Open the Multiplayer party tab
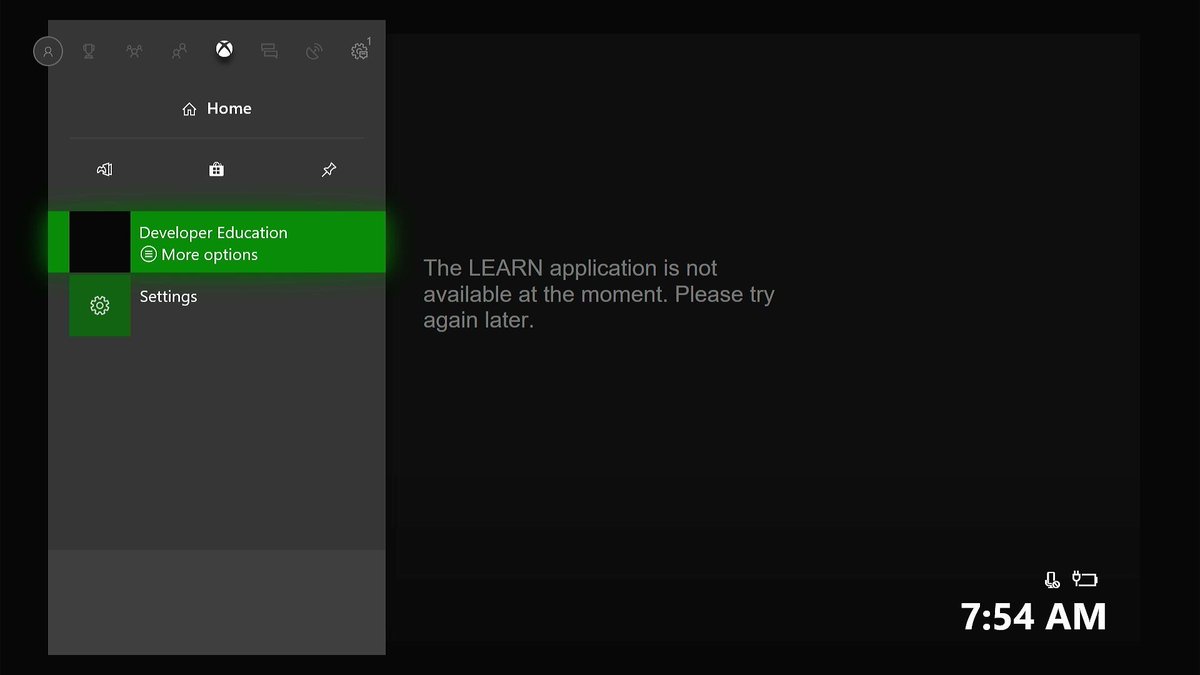Screen dimensions: 1200x675 point(134,51)
